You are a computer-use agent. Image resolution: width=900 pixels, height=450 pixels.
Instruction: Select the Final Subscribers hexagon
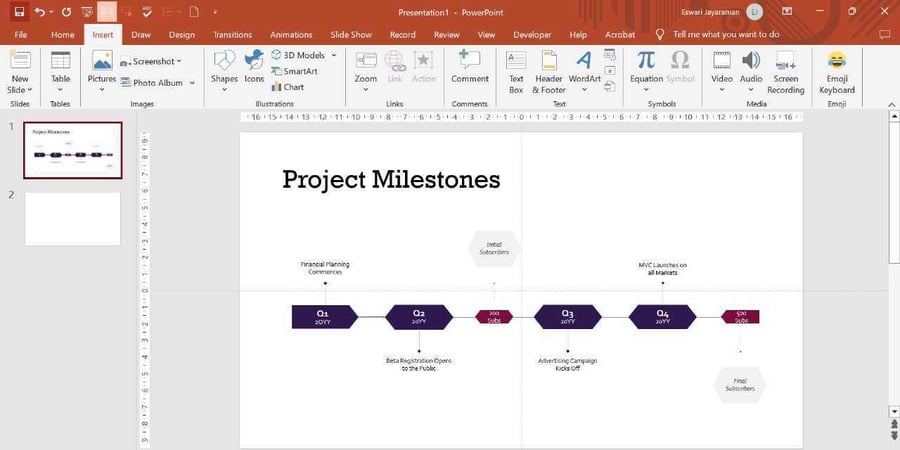tap(740, 385)
